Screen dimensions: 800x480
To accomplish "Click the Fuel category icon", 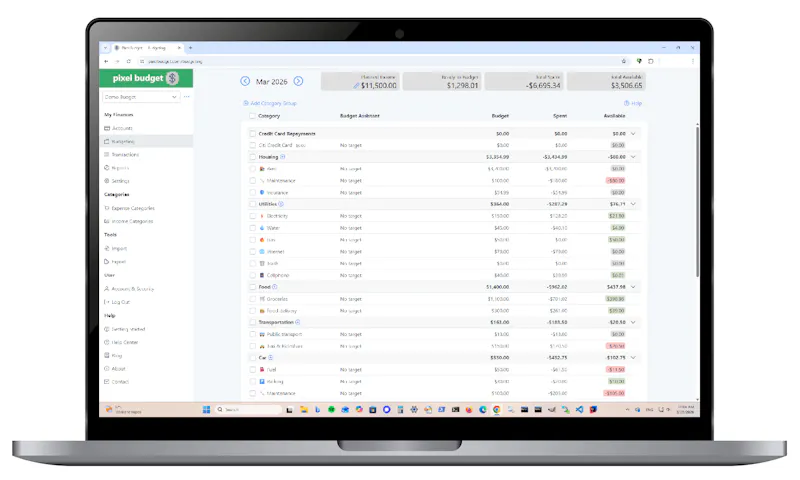I will (262, 369).
